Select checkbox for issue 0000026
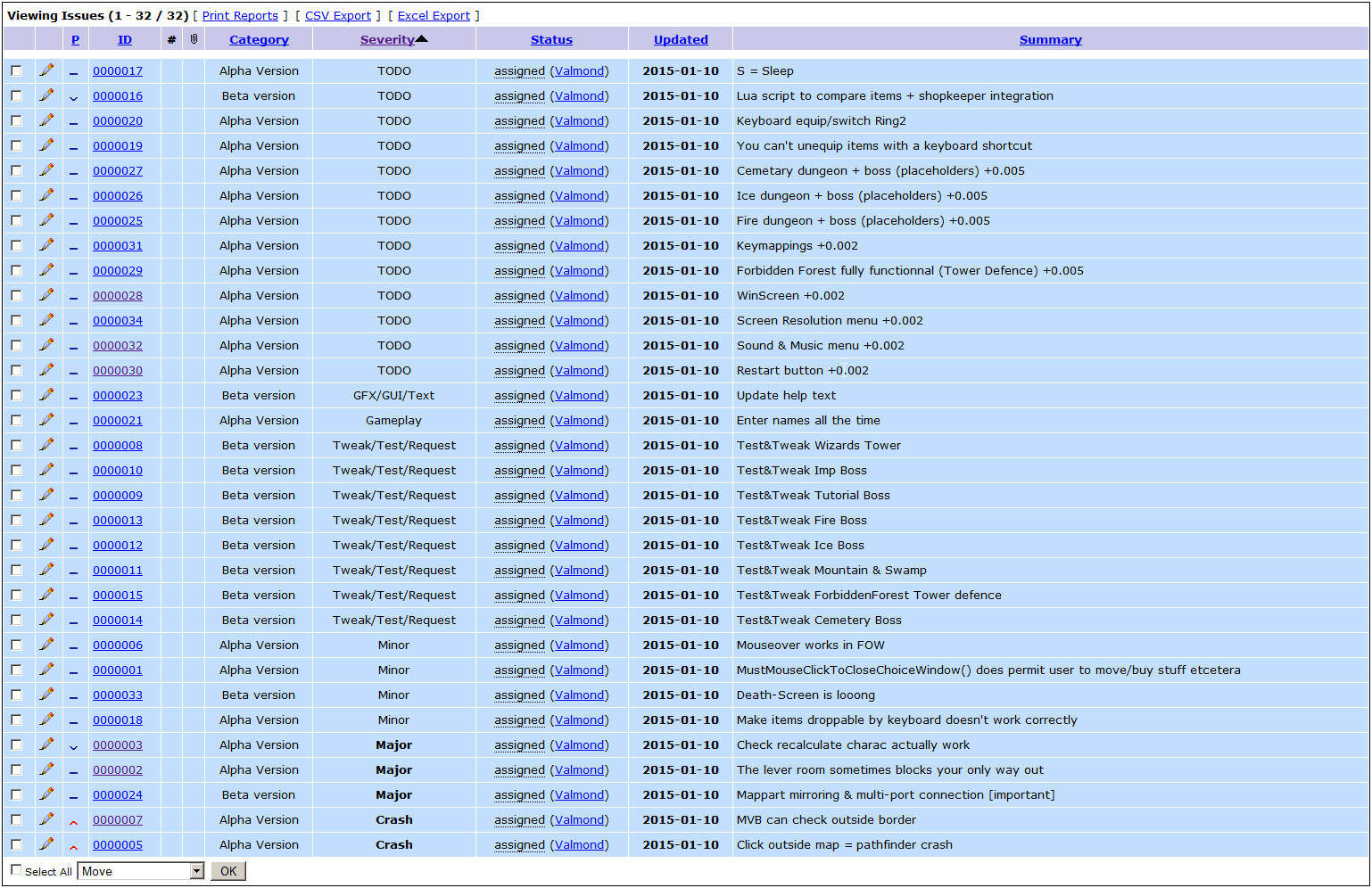 pos(17,195)
